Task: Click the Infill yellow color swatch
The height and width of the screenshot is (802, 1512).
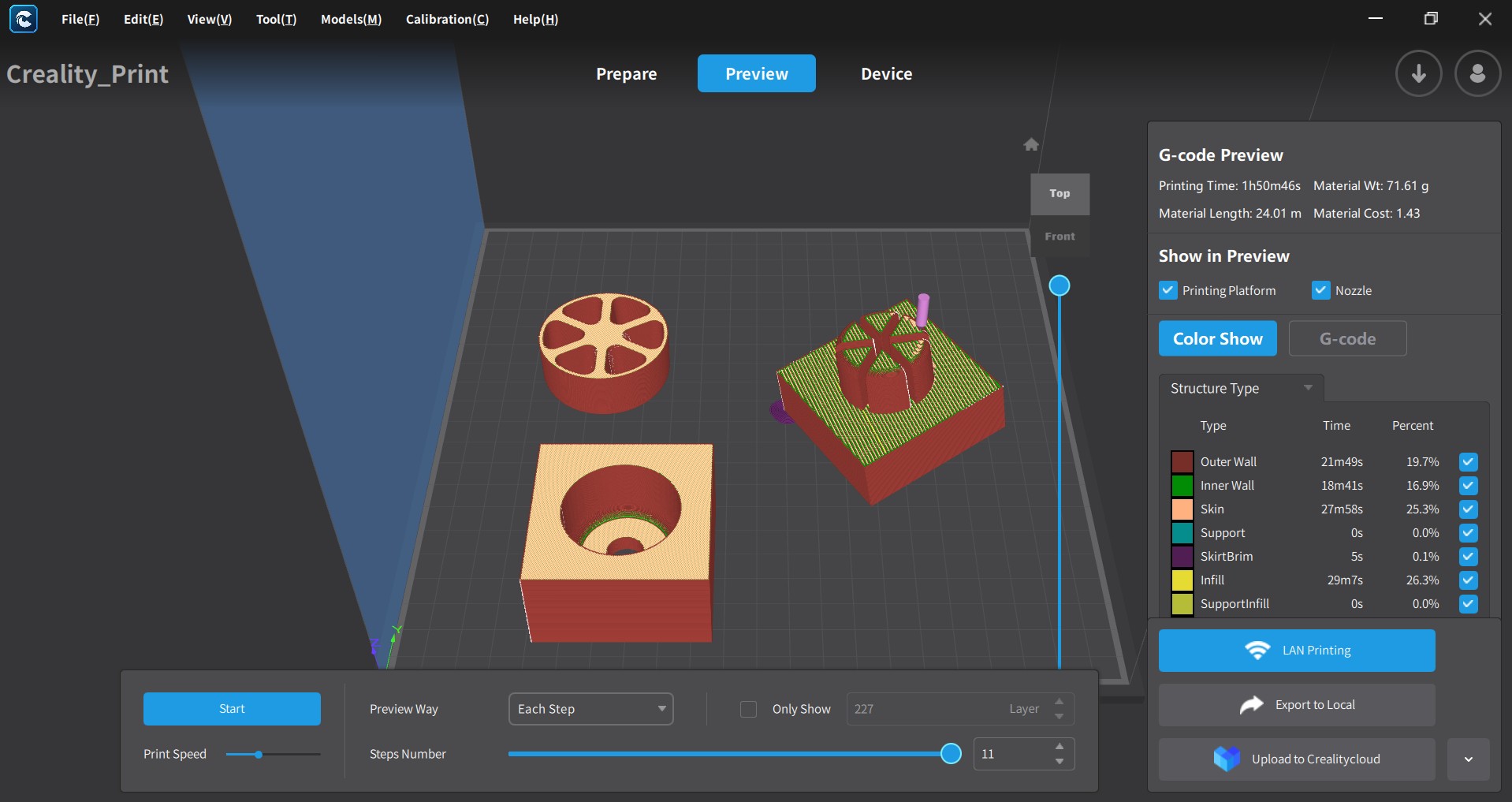Action: (1182, 580)
